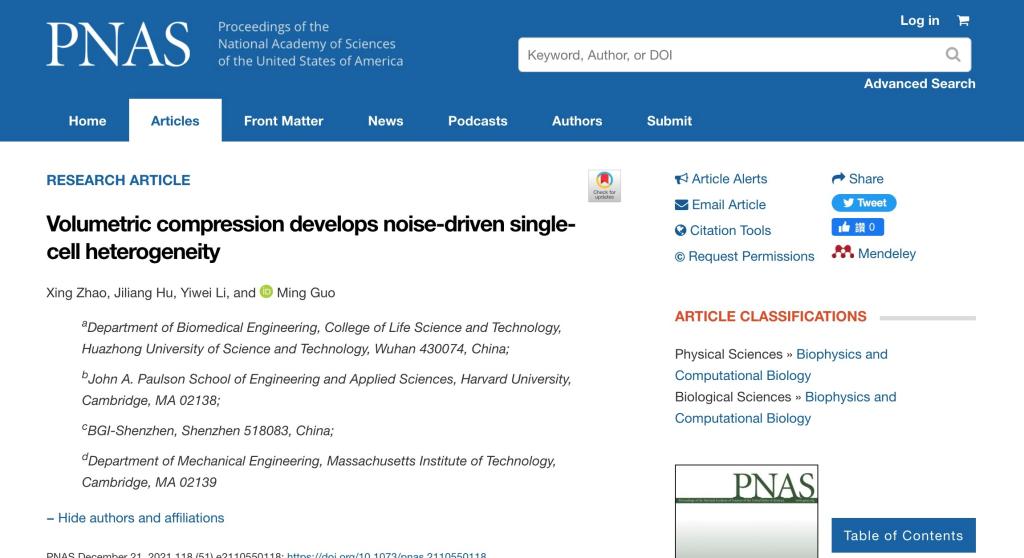Click the Facebook like button
1024x558 pixels.
(x=858, y=228)
